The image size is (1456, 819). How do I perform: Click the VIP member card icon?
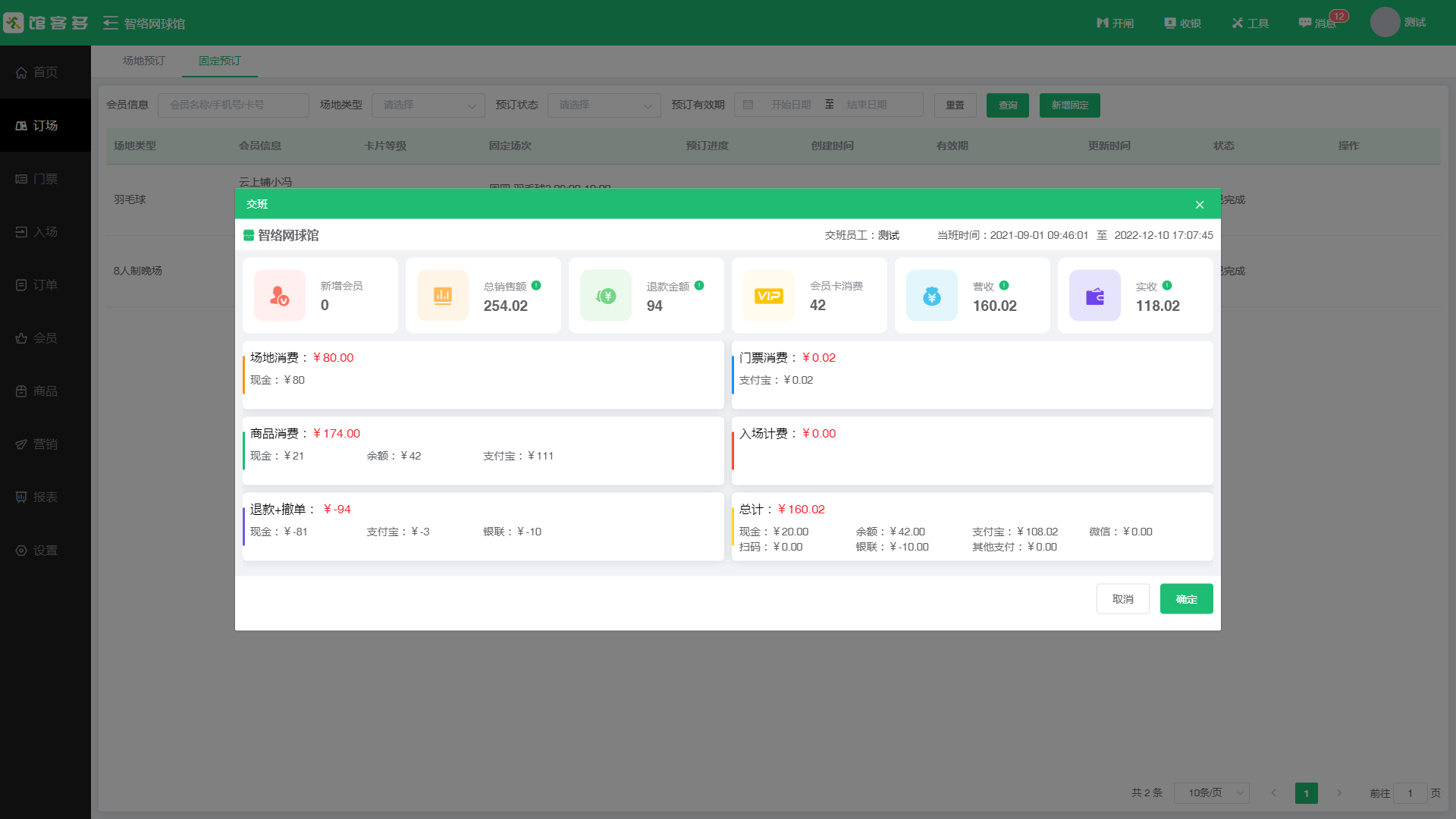[769, 296]
